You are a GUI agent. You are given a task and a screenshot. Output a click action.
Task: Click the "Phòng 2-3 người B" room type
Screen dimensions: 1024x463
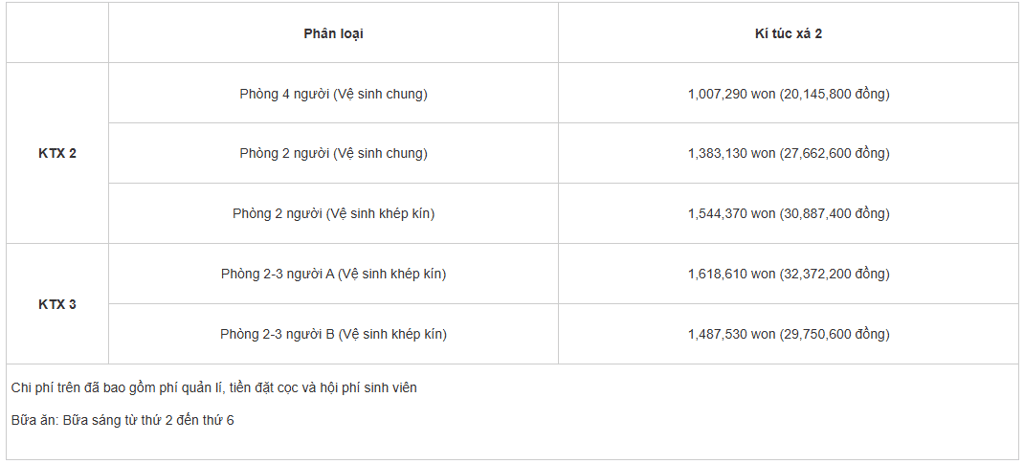pyautogui.click(x=333, y=334)
